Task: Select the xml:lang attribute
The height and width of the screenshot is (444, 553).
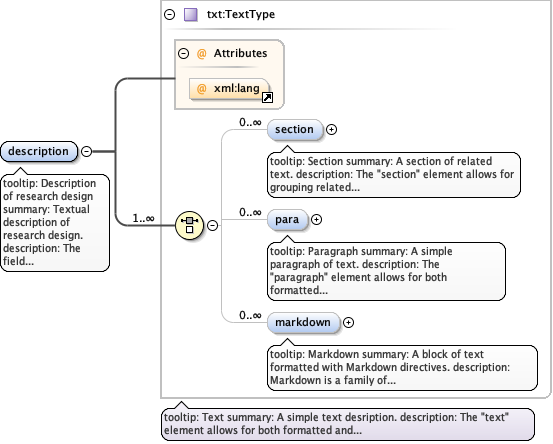Action: click(x=229, y=89)
